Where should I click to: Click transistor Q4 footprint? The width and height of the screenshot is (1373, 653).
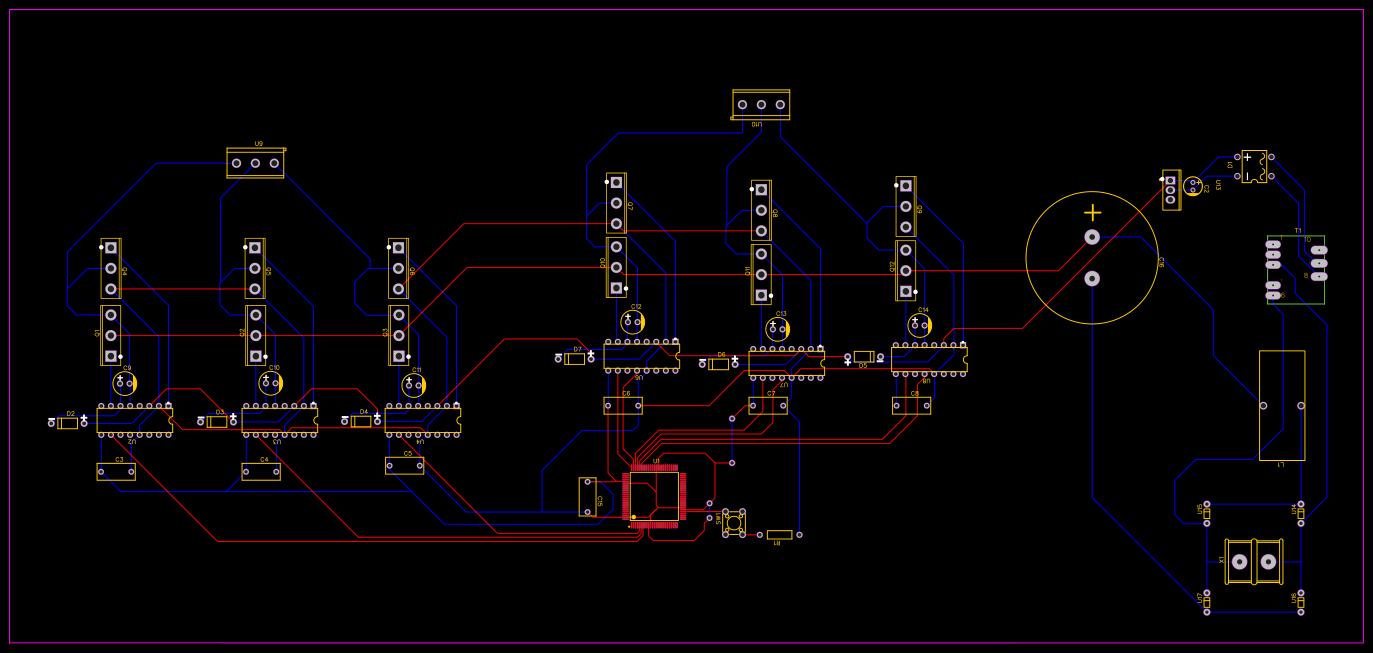111,268
